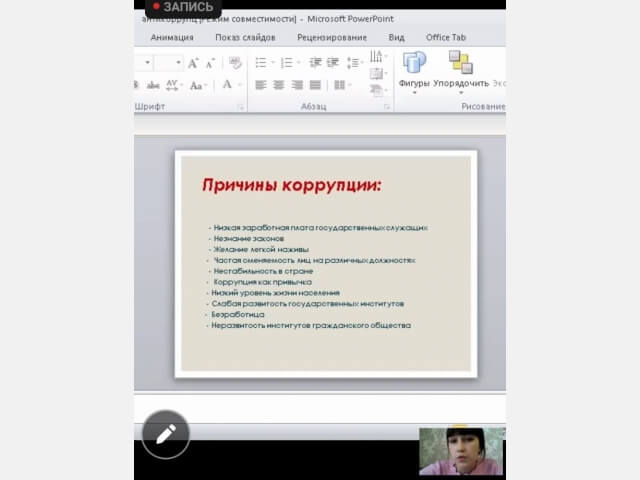Viewport: 640px width, 480px height.
Task: Click the bullet text Незнание законов
Action: 249,238
